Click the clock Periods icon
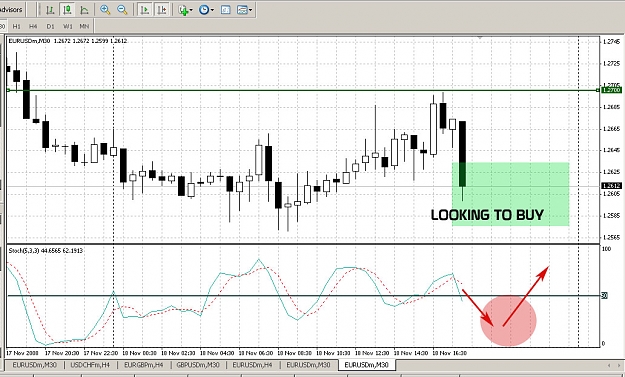The width and height of the screenshot is (625, 377). pos(204,10)
